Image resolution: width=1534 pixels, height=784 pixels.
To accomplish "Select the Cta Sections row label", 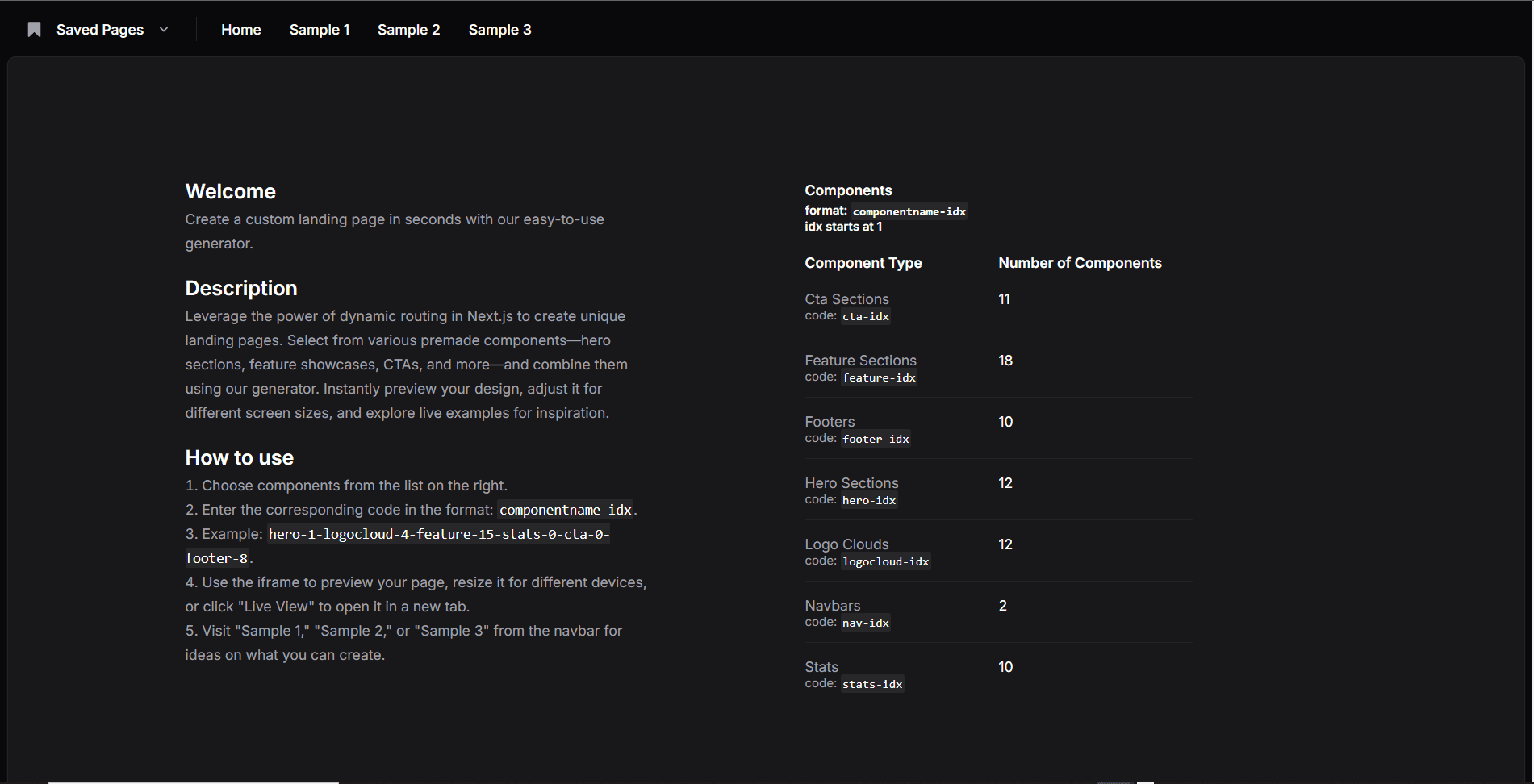I will [x=846, y=299].
